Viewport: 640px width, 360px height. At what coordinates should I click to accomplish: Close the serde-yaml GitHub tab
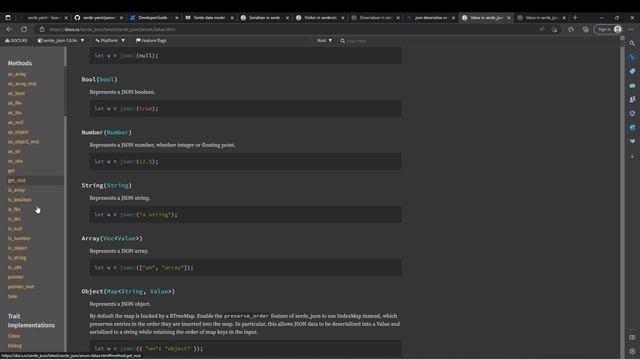coord(121,18)
